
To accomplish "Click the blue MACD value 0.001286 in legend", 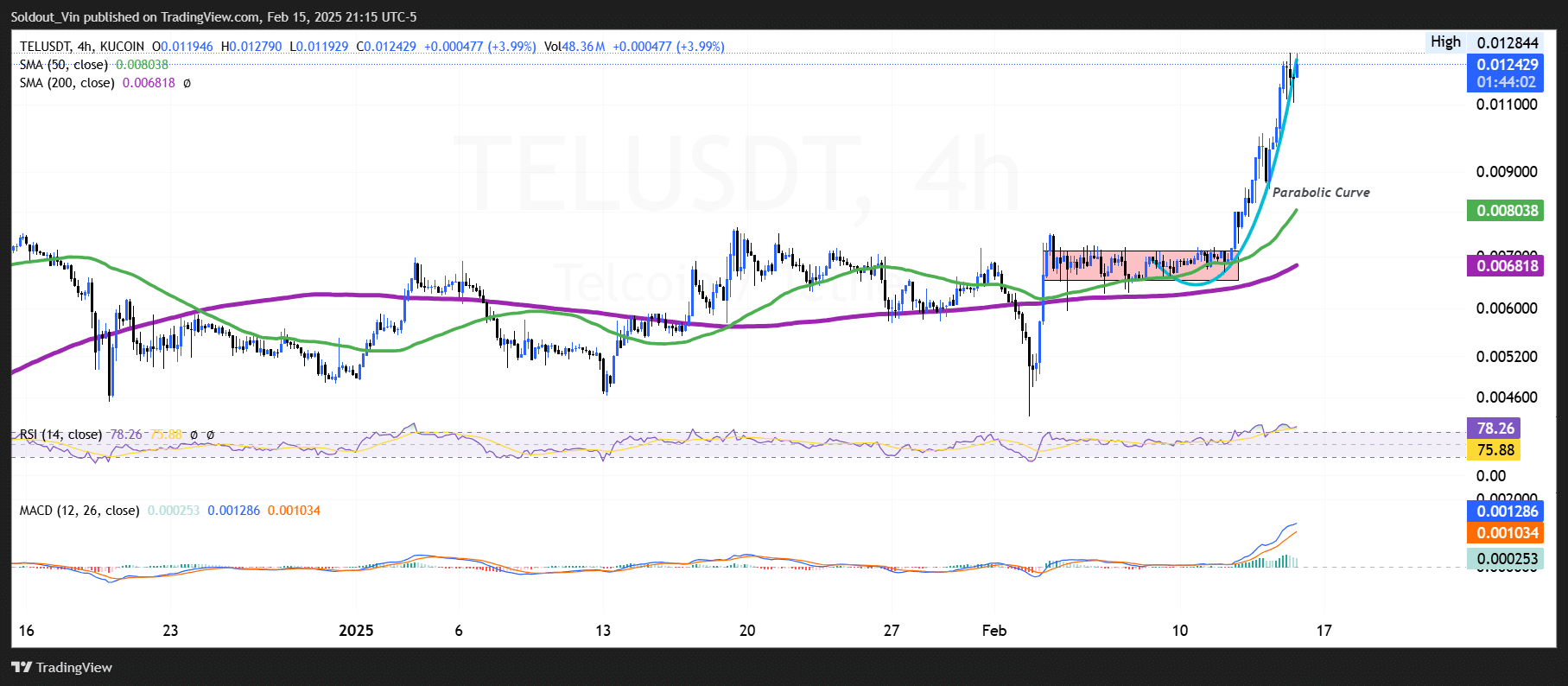I will tap(234, 511).
